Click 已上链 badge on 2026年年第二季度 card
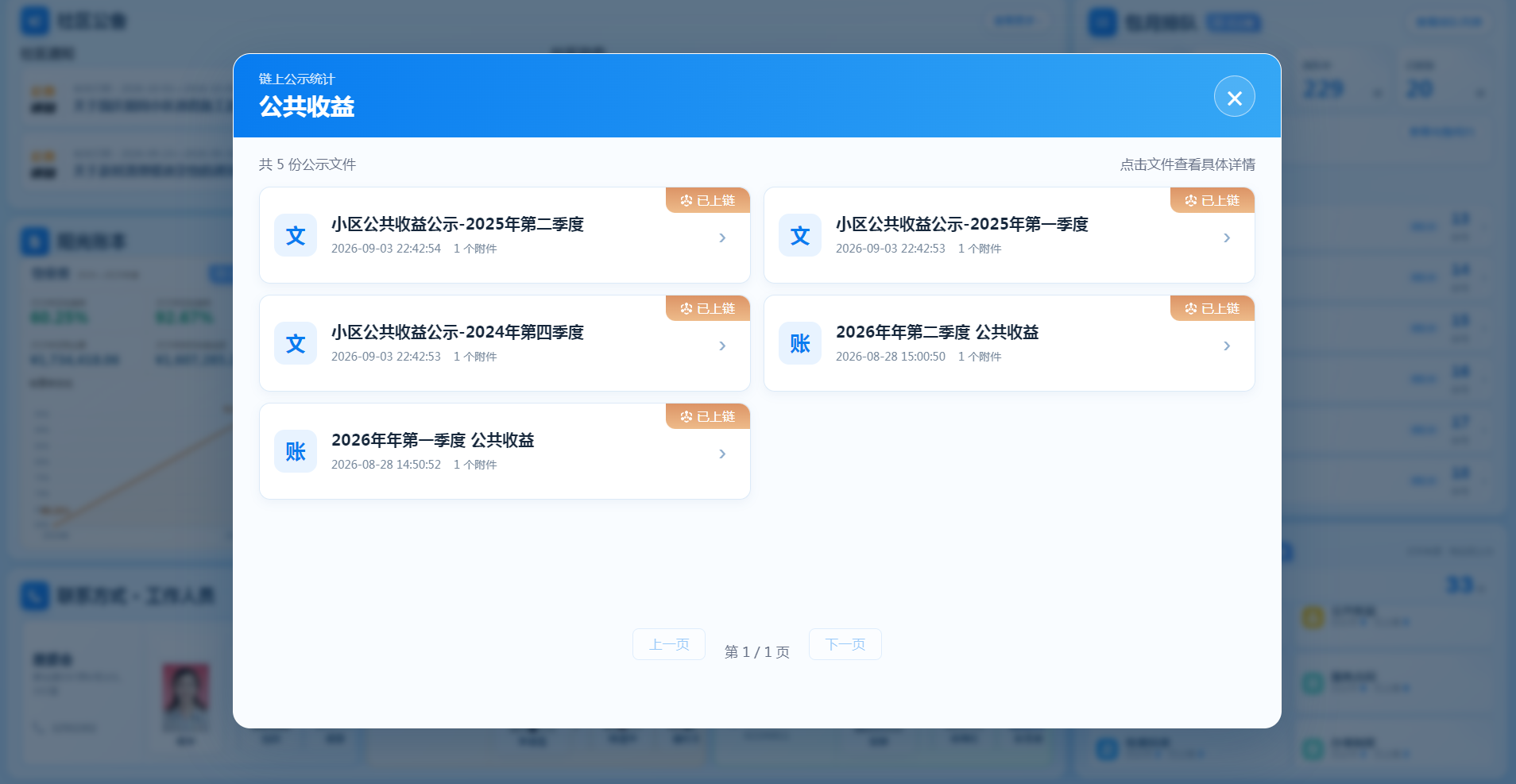1516x784 pixels. [1212, 308]
